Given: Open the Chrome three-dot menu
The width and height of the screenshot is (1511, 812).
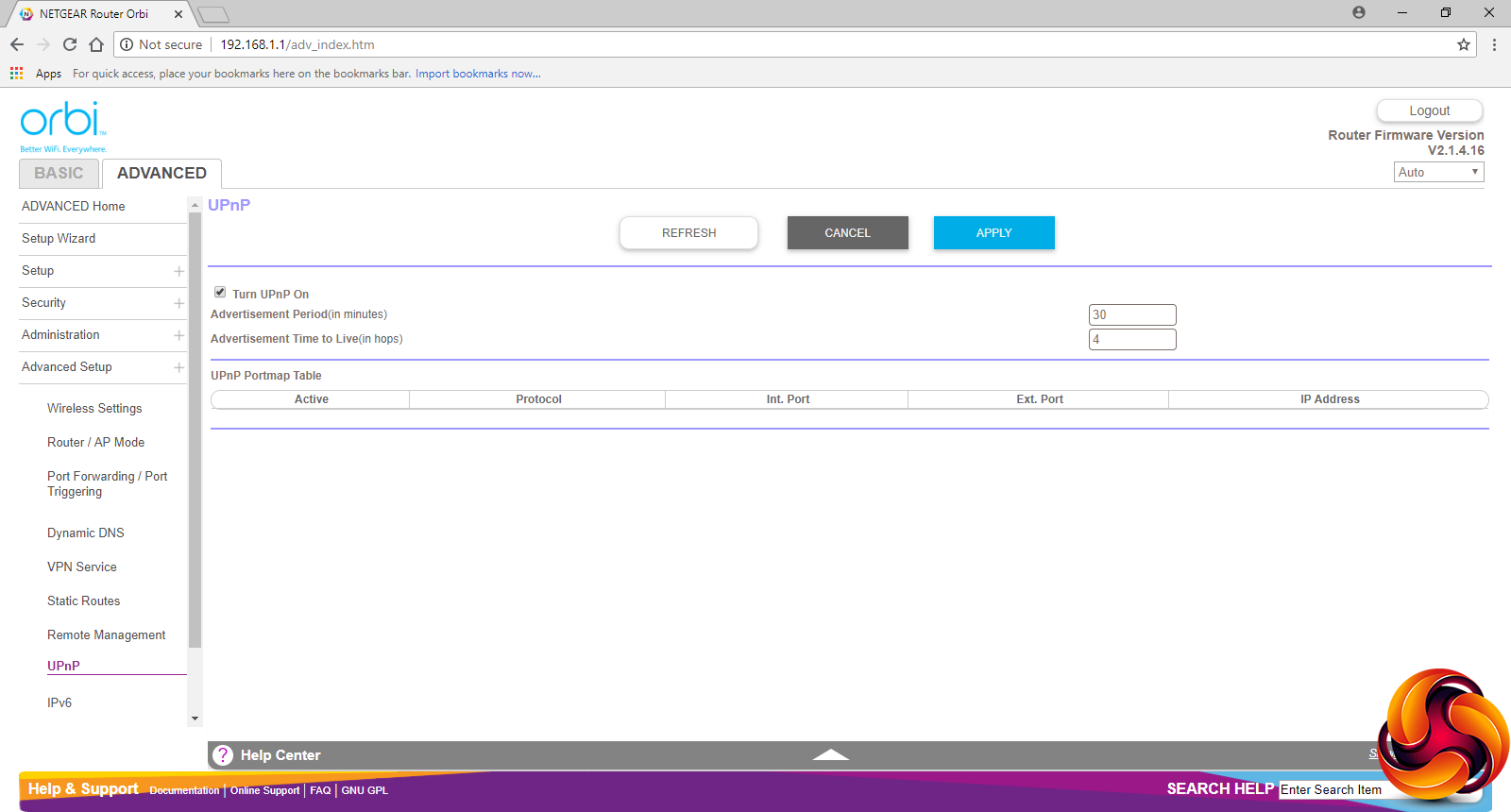Looking at the screenshot, I should 1494,44.
